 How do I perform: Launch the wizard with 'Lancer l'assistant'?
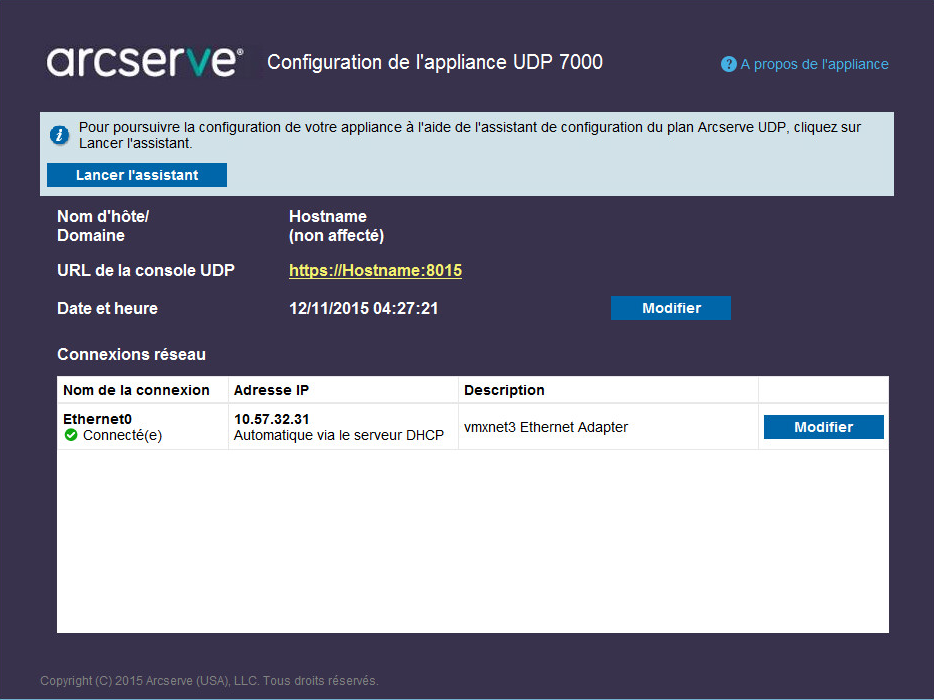(137, 175)
